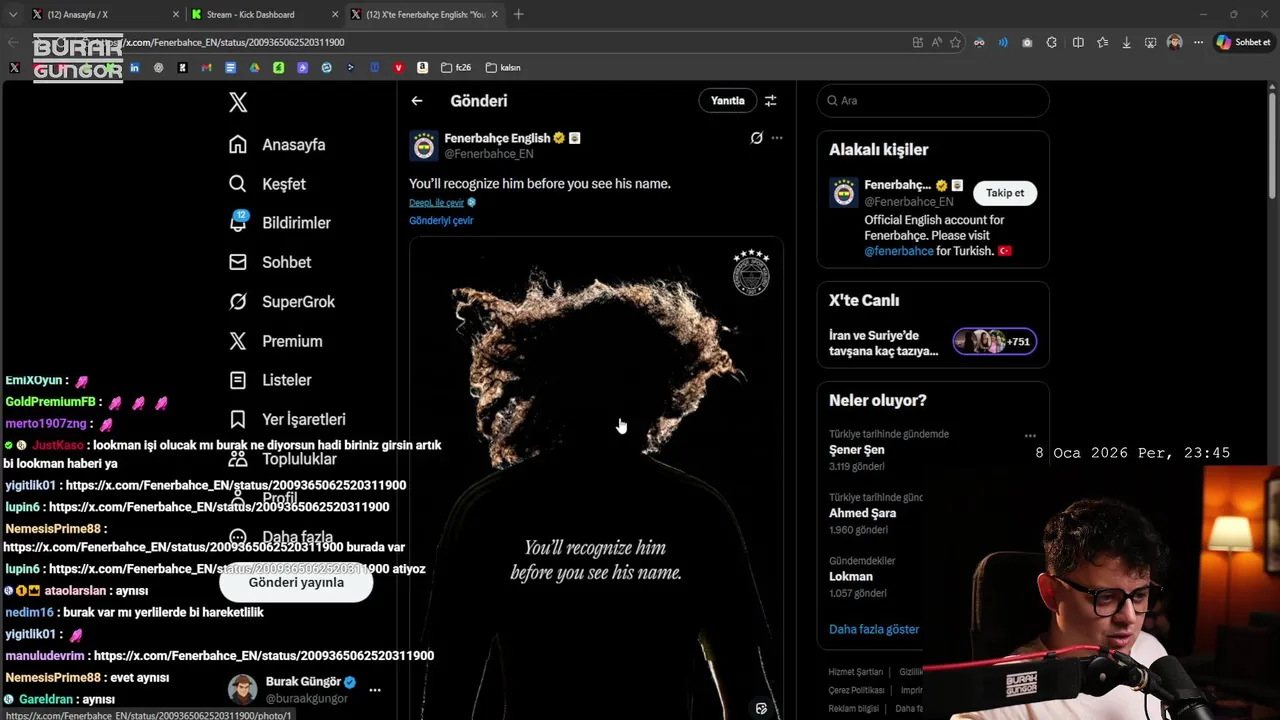Open the three-dot menu for Şener Şen trend
Screen dimensions: 1280x720
(1030, 436)
